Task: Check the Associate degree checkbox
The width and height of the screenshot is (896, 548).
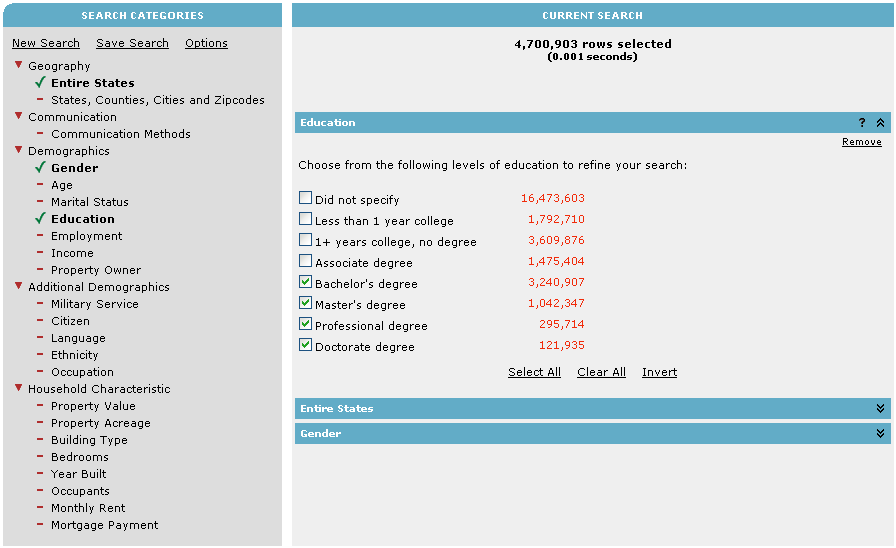Action: pyautogui.click(x=306, y=261)
